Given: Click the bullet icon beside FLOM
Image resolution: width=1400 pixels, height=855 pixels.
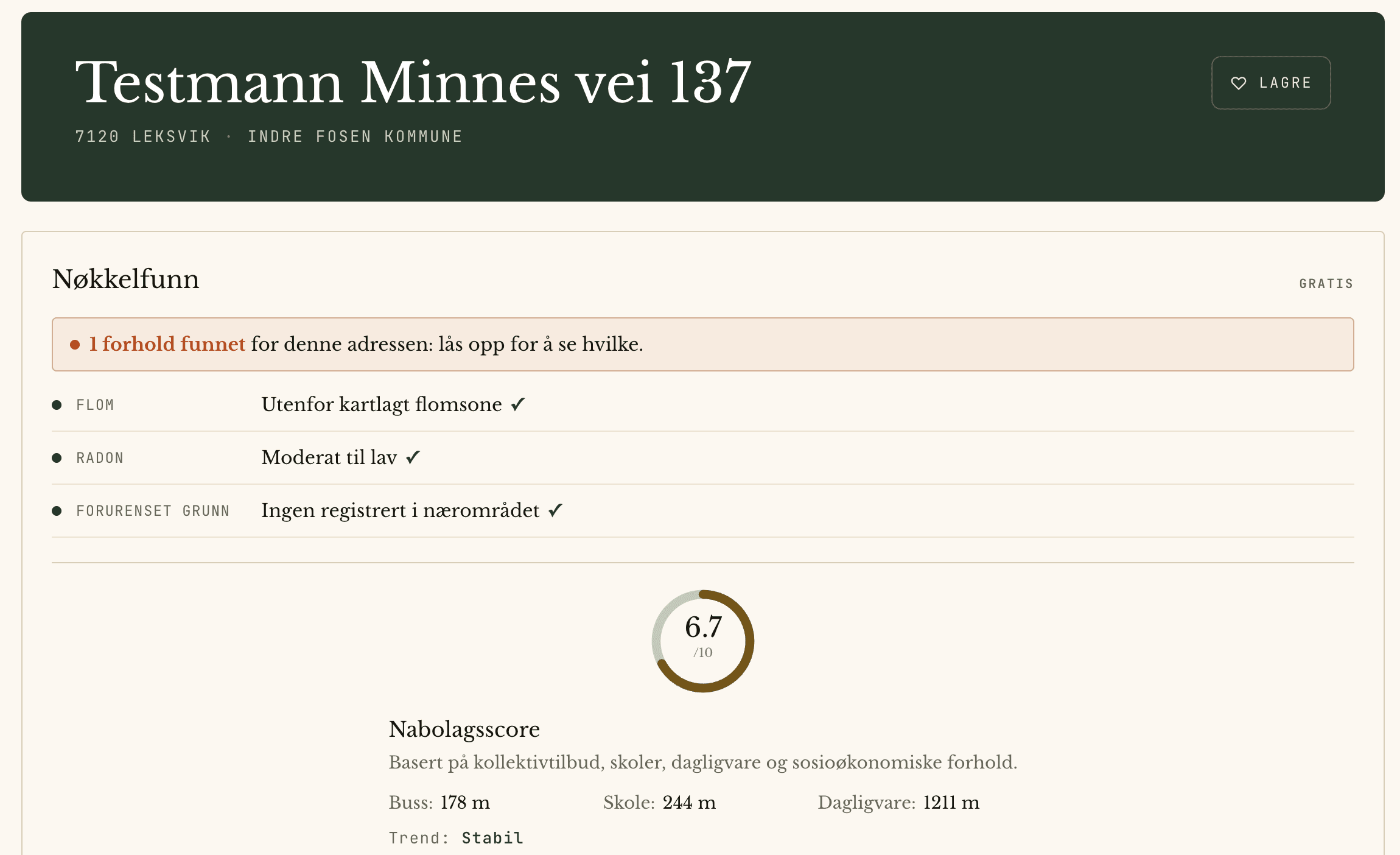Looking at the screenshot, I should 57,405.
